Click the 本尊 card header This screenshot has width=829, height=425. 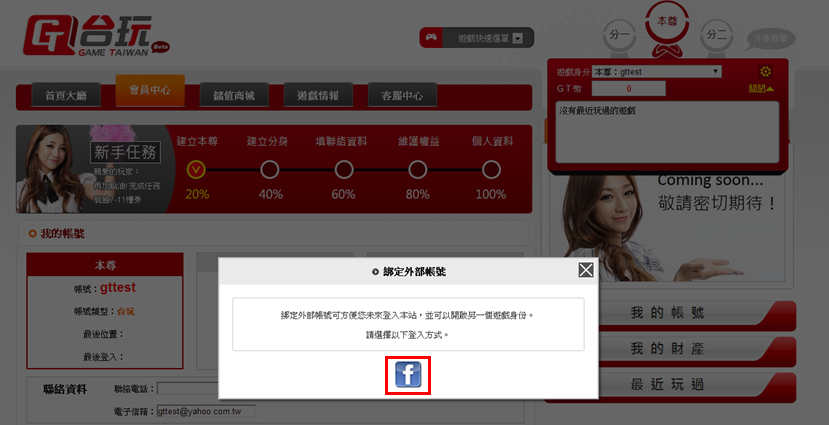[x=105, y=265]
